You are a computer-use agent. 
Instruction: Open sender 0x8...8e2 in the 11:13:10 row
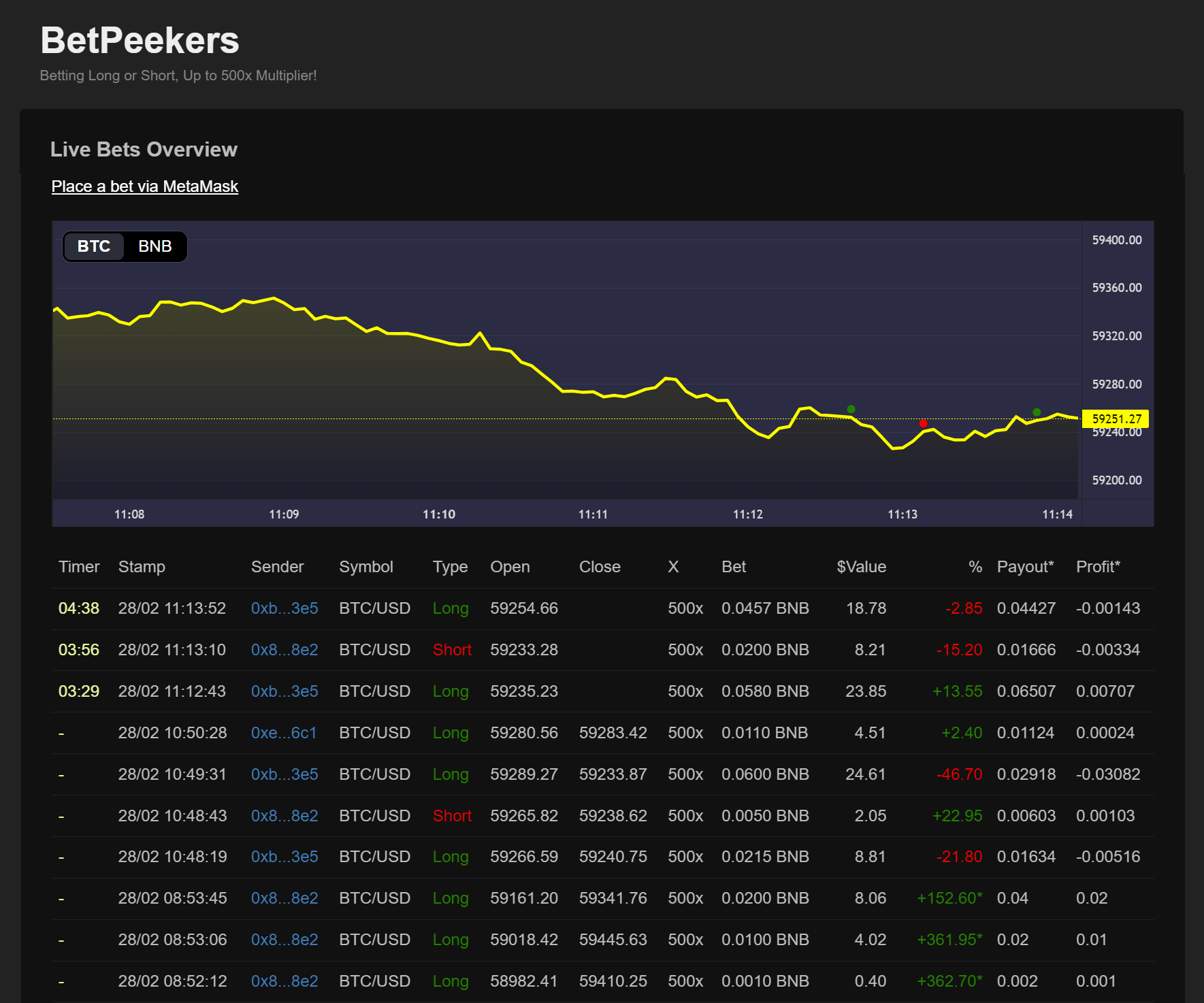(284, 650)
